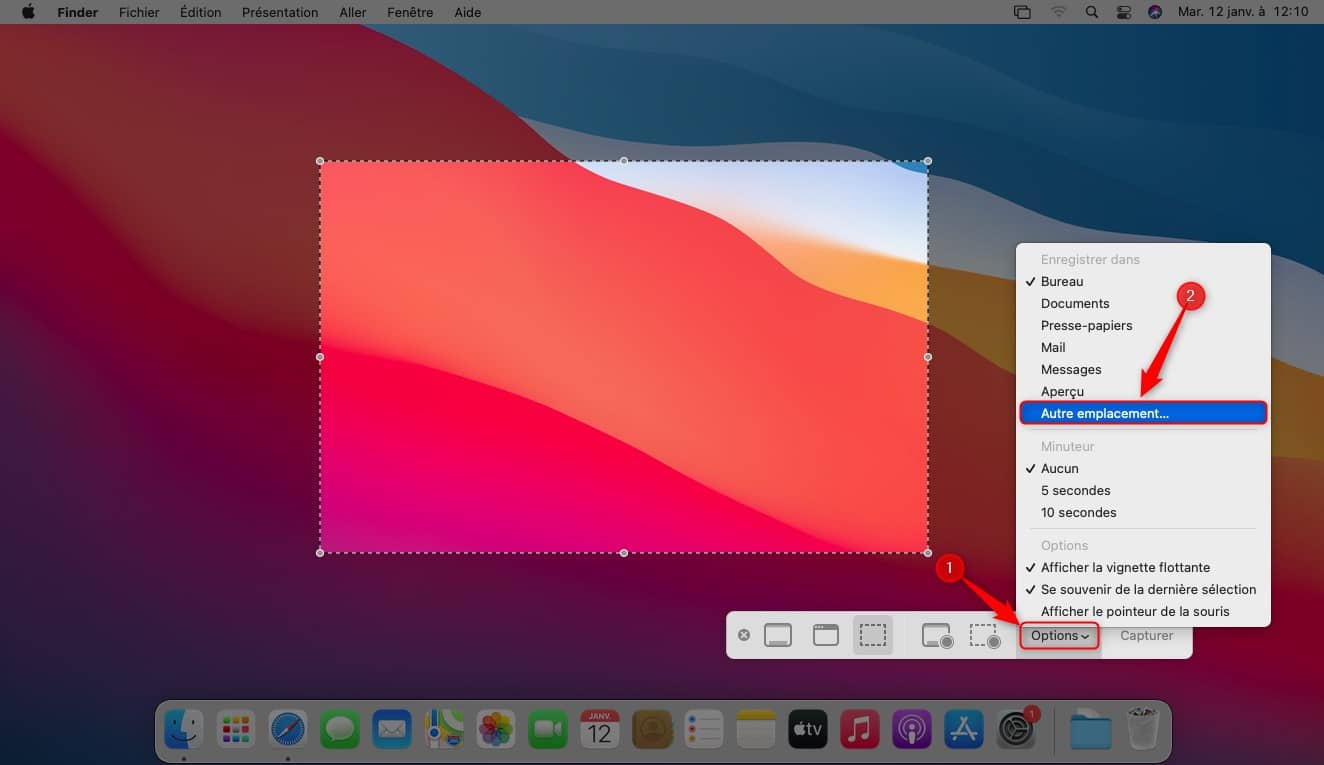
Task: Select Autre emplacement… menu entry
Action: coord(1143,413)
